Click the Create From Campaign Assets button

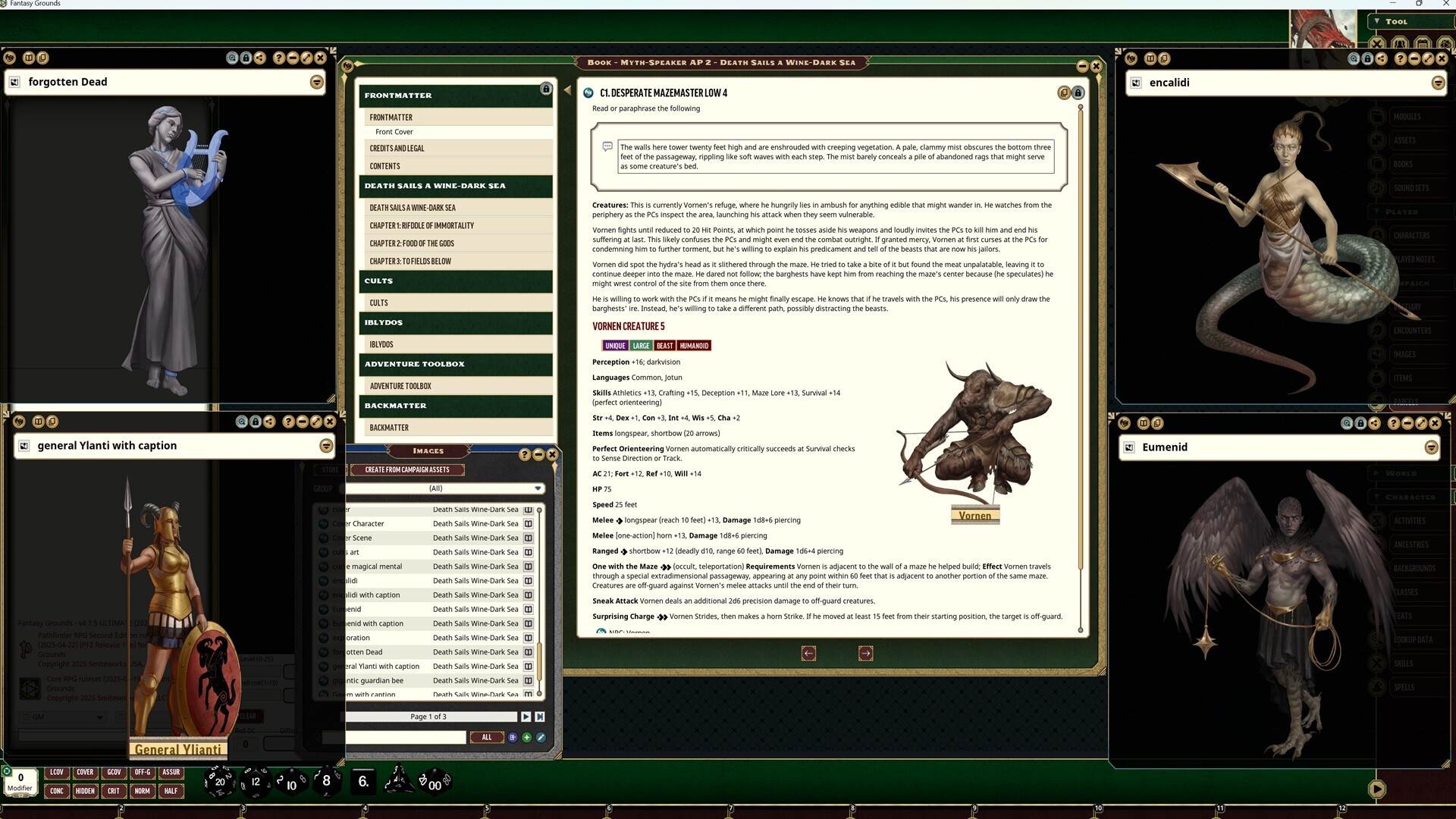(406, 469)
